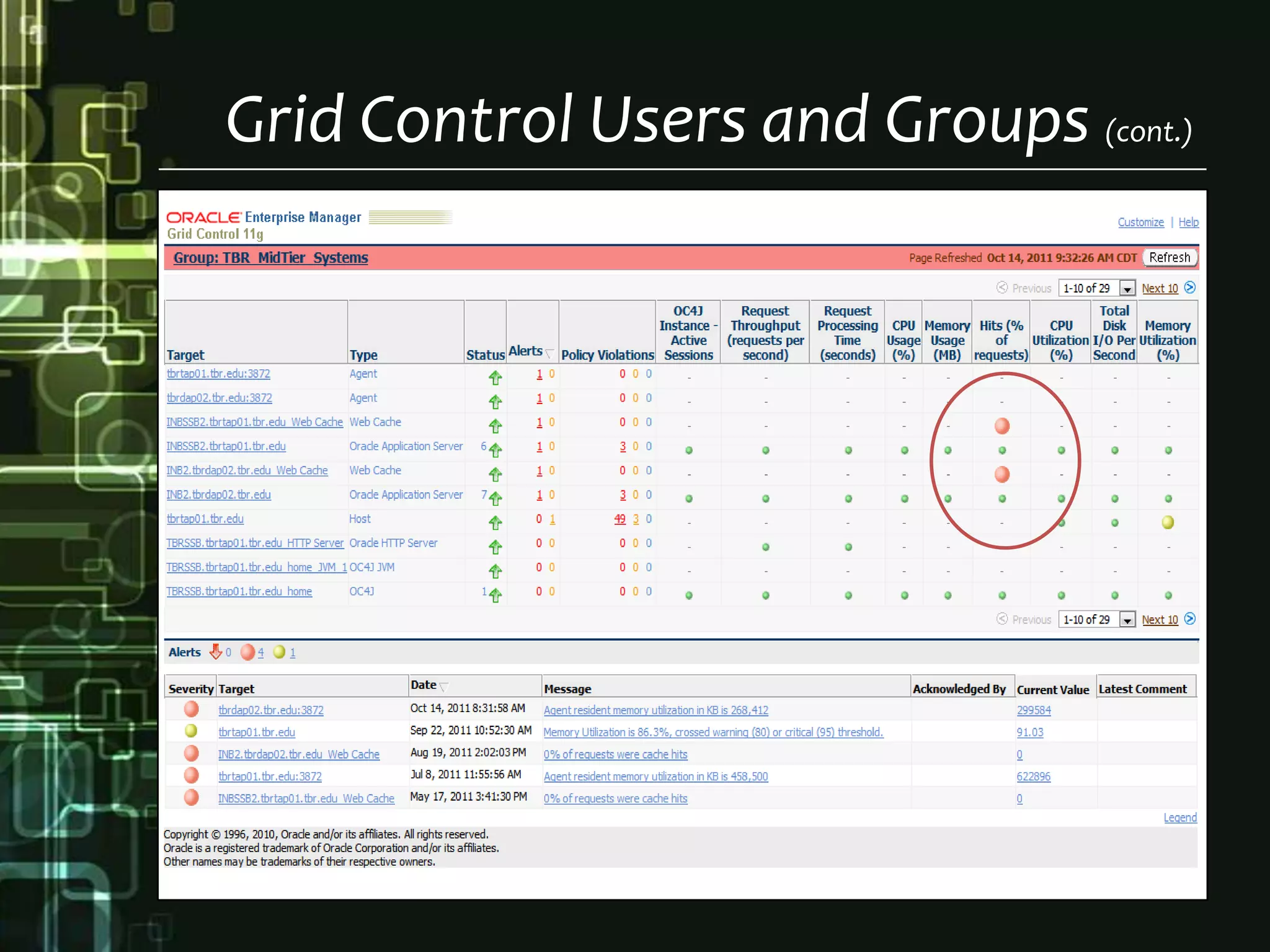Click status arrow for TBRSSB.tbrtap01.tbr.edu_home OC4J row
This screenshot has height=952, width=1270.
pos(495,595)
